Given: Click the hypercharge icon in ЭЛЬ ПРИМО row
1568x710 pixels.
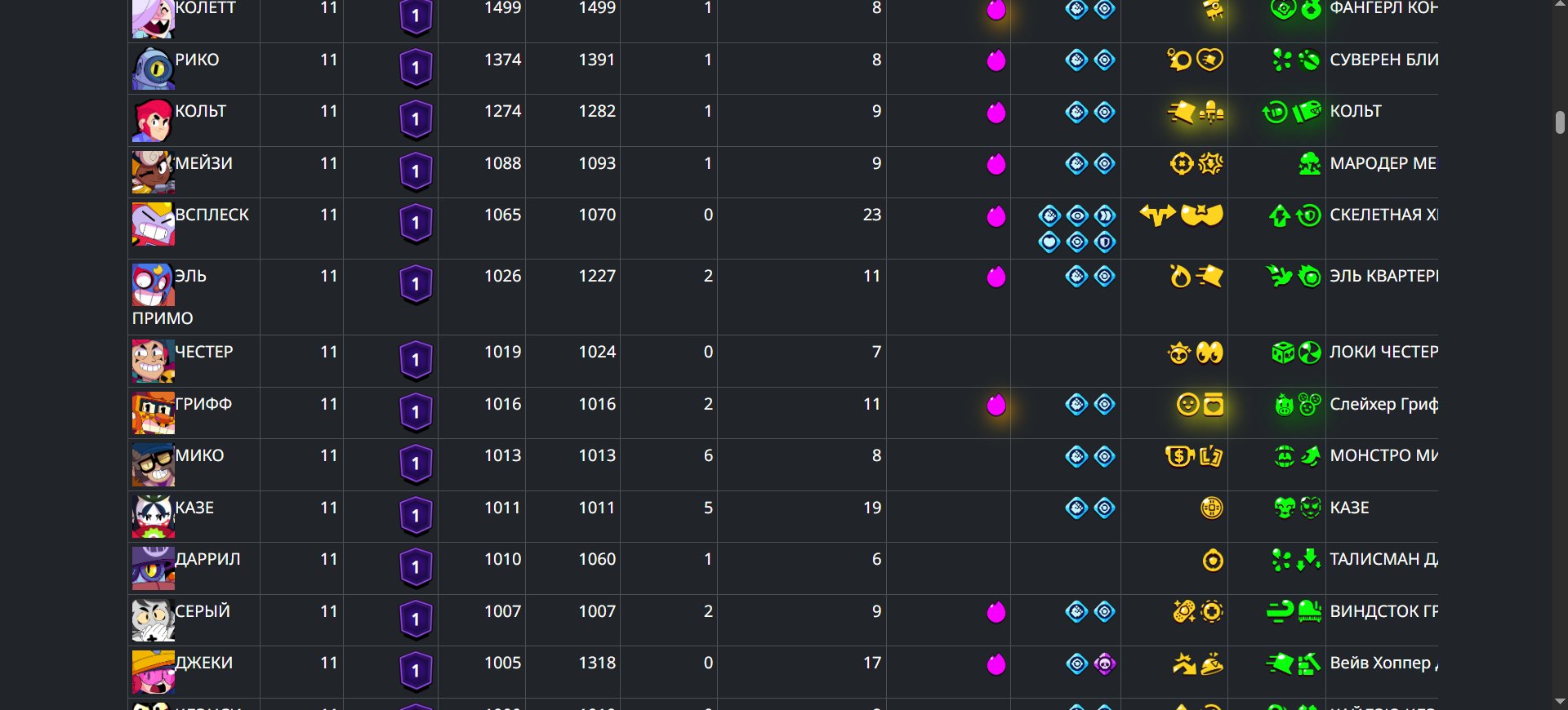Looking at the screenshot, I should coord(996,277).
